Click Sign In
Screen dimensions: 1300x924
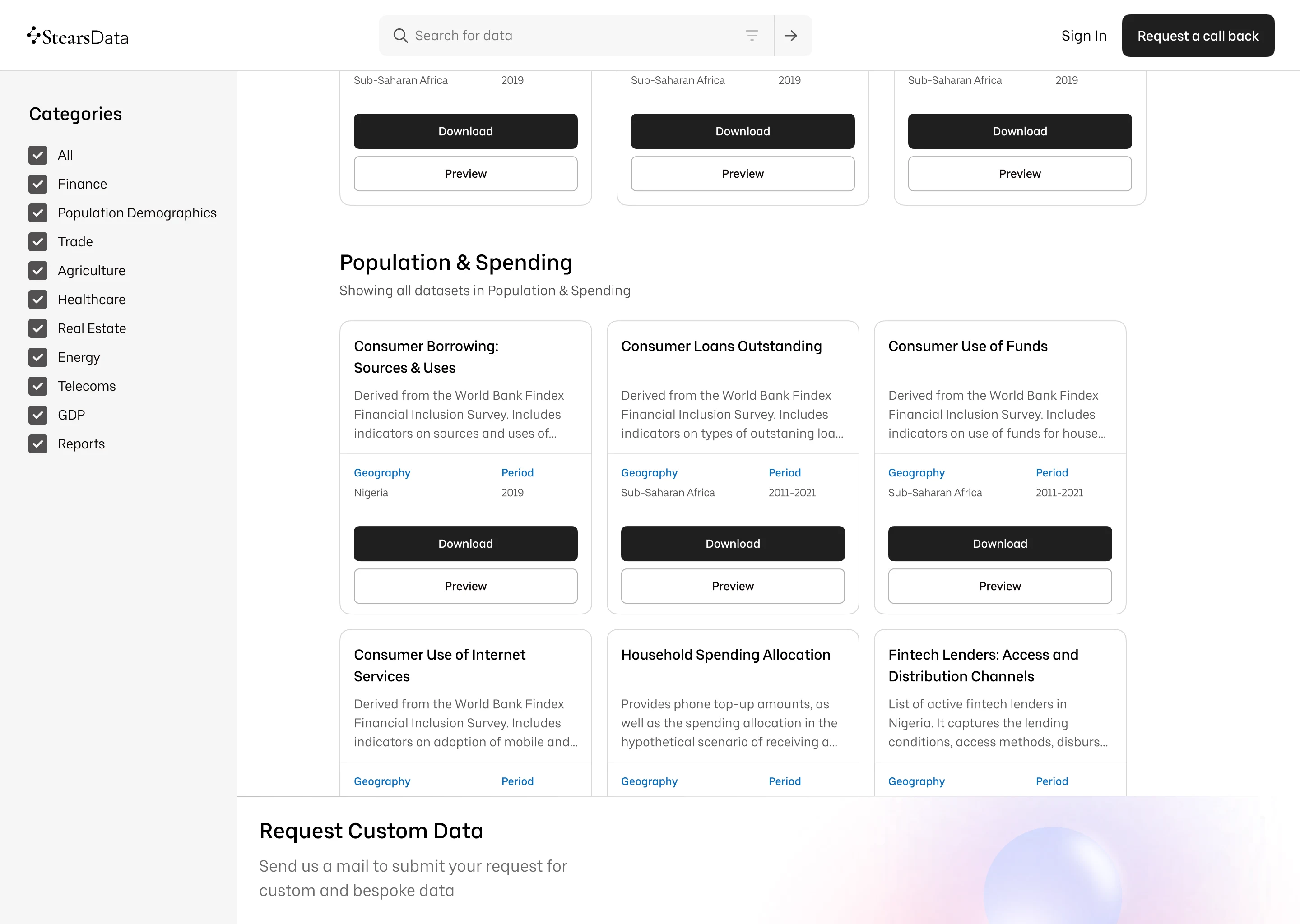point(1083,36)
